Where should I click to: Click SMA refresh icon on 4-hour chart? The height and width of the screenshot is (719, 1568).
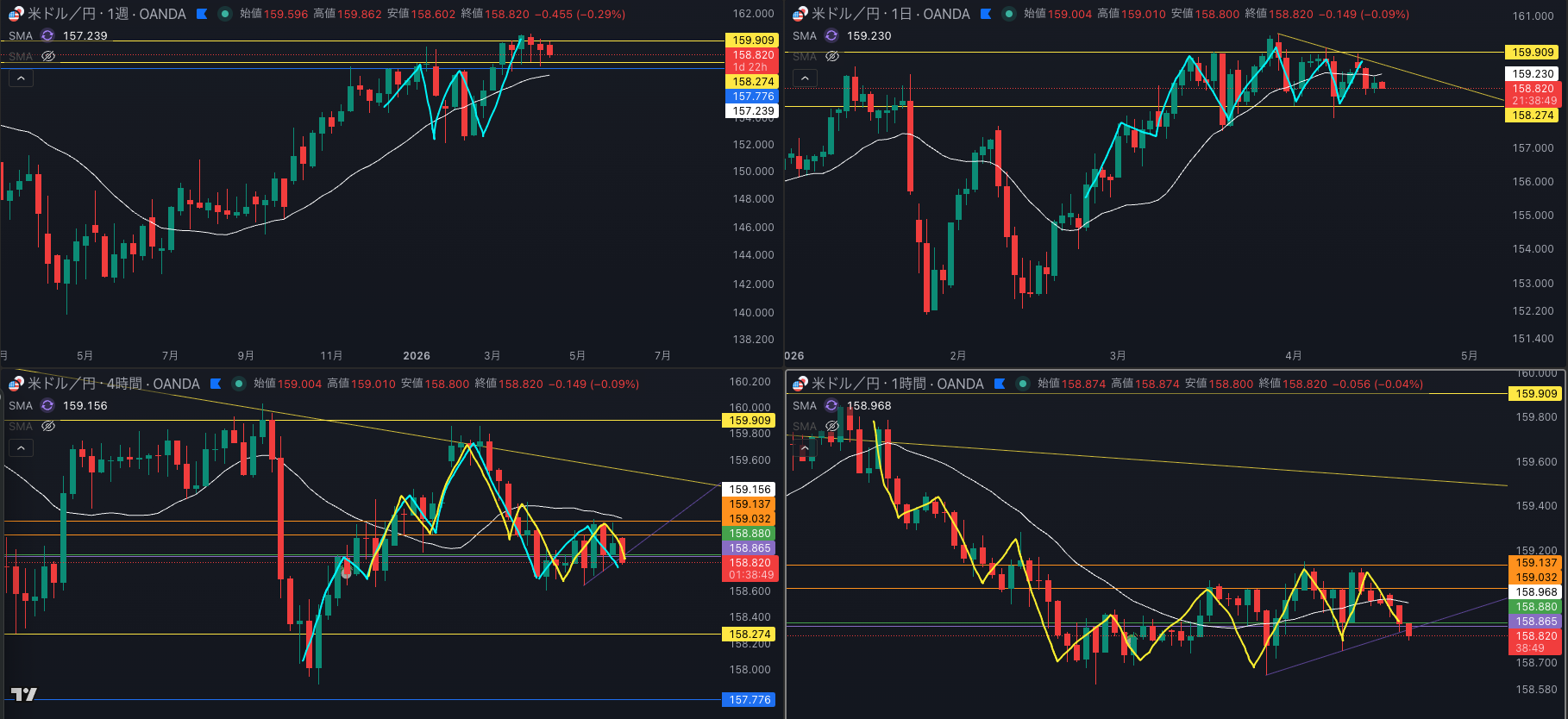pyautogui.click(x=47, y=405)
